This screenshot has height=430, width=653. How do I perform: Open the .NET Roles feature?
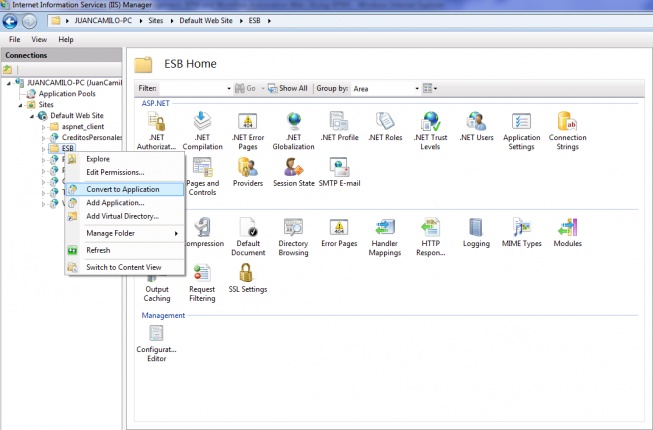tap(385, 127)
